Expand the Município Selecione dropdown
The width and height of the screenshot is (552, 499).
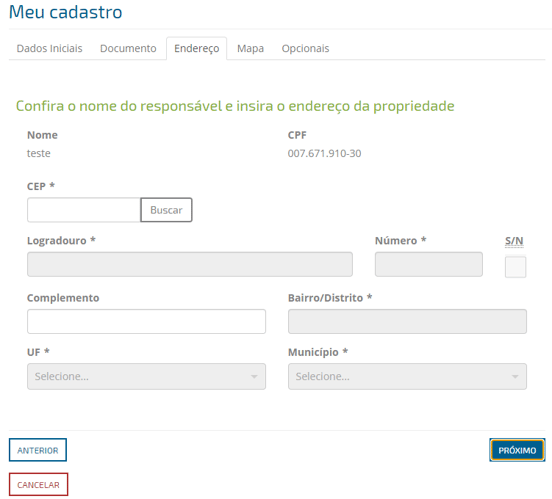(407, 376)
